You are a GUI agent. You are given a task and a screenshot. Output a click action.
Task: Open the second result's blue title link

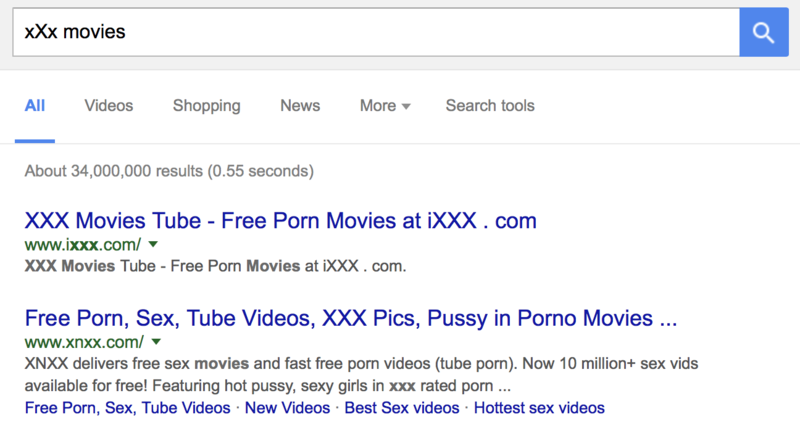tap(351, 318)
